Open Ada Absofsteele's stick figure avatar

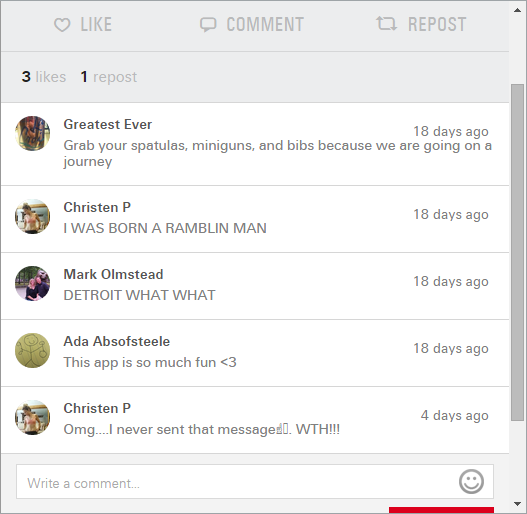point(33,350)
